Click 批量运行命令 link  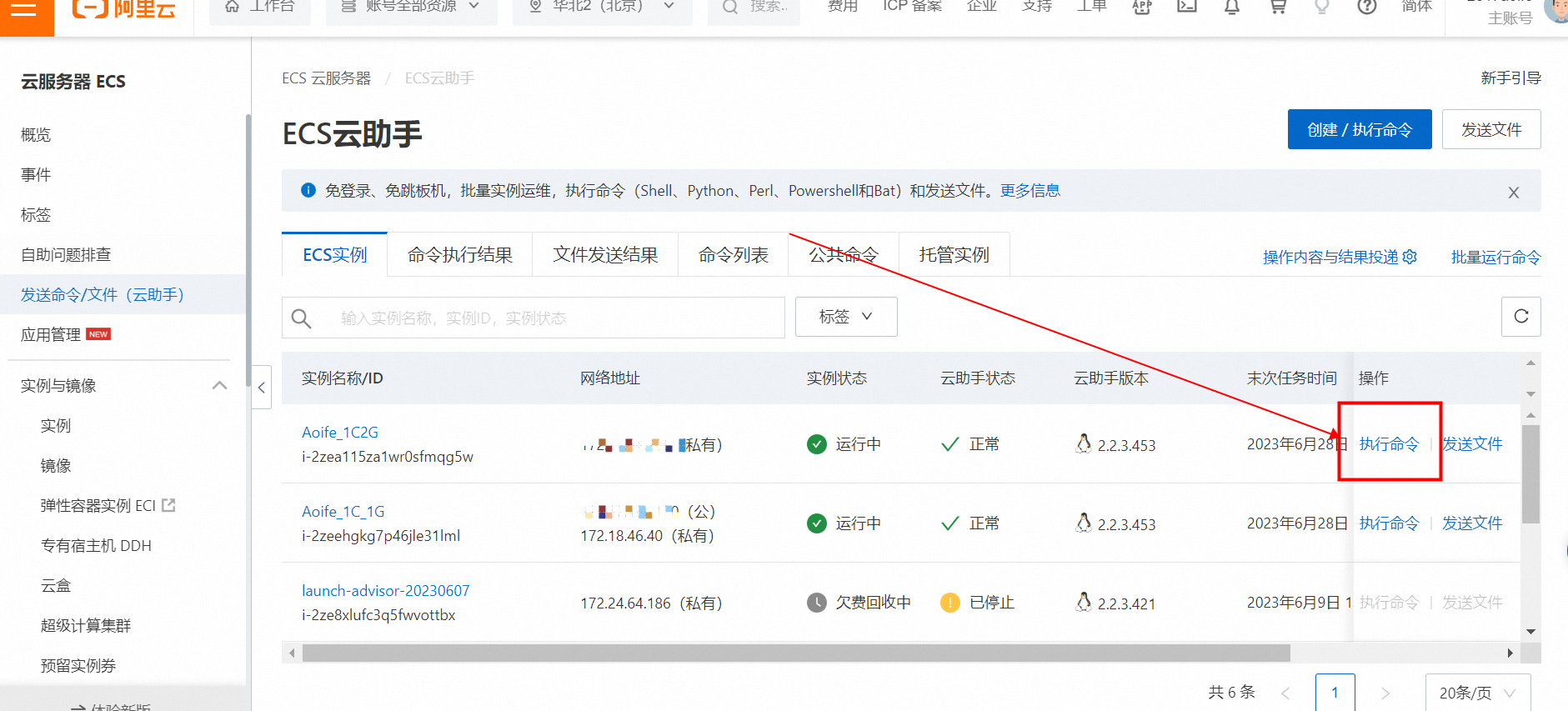1495,258
